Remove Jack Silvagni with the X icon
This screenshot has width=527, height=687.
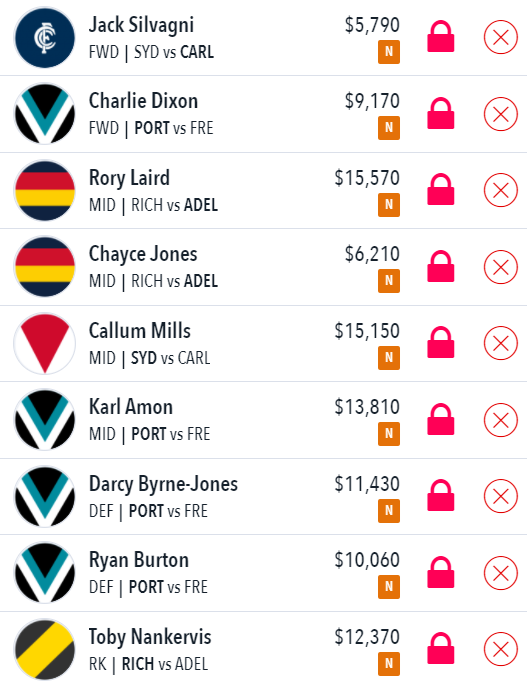coord(501,37)
